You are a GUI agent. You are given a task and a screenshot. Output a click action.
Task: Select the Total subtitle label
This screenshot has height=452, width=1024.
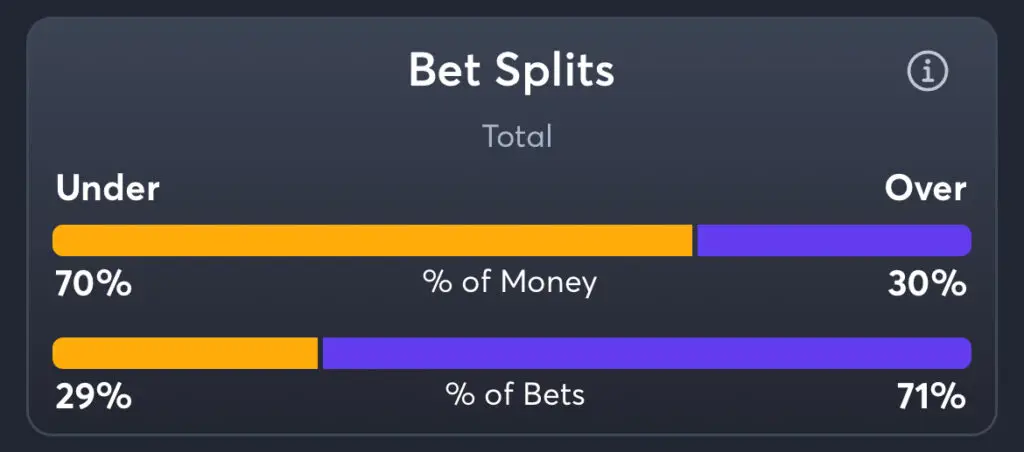click(x=517, y=137)
